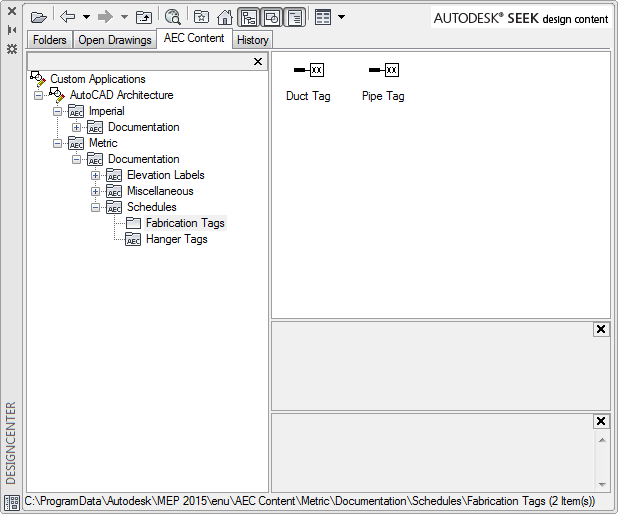Switch to the Open Drawings tab

tap(115, 40)
